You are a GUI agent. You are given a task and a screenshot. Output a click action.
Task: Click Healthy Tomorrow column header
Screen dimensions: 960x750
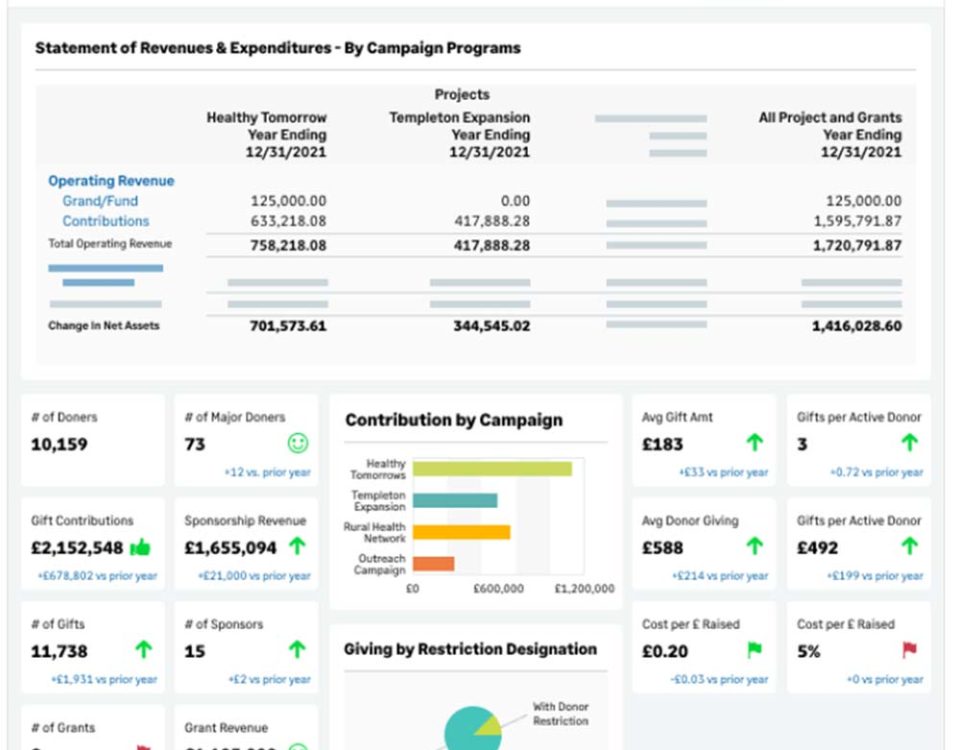[266, 135]
